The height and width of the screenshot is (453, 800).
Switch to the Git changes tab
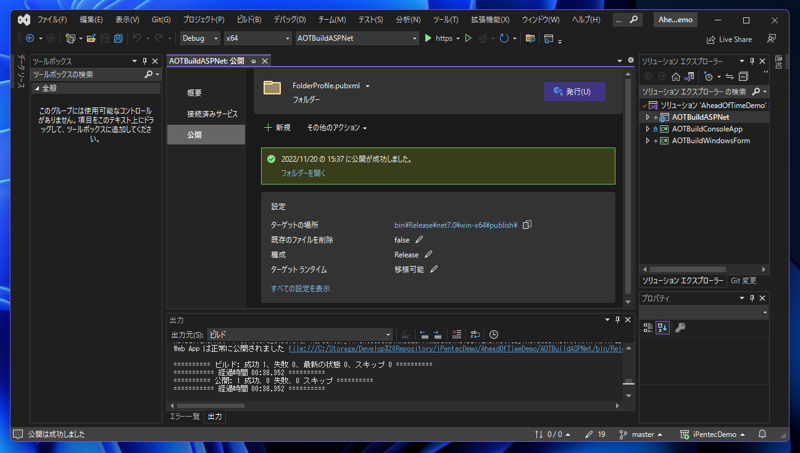(x=743, y=281)
